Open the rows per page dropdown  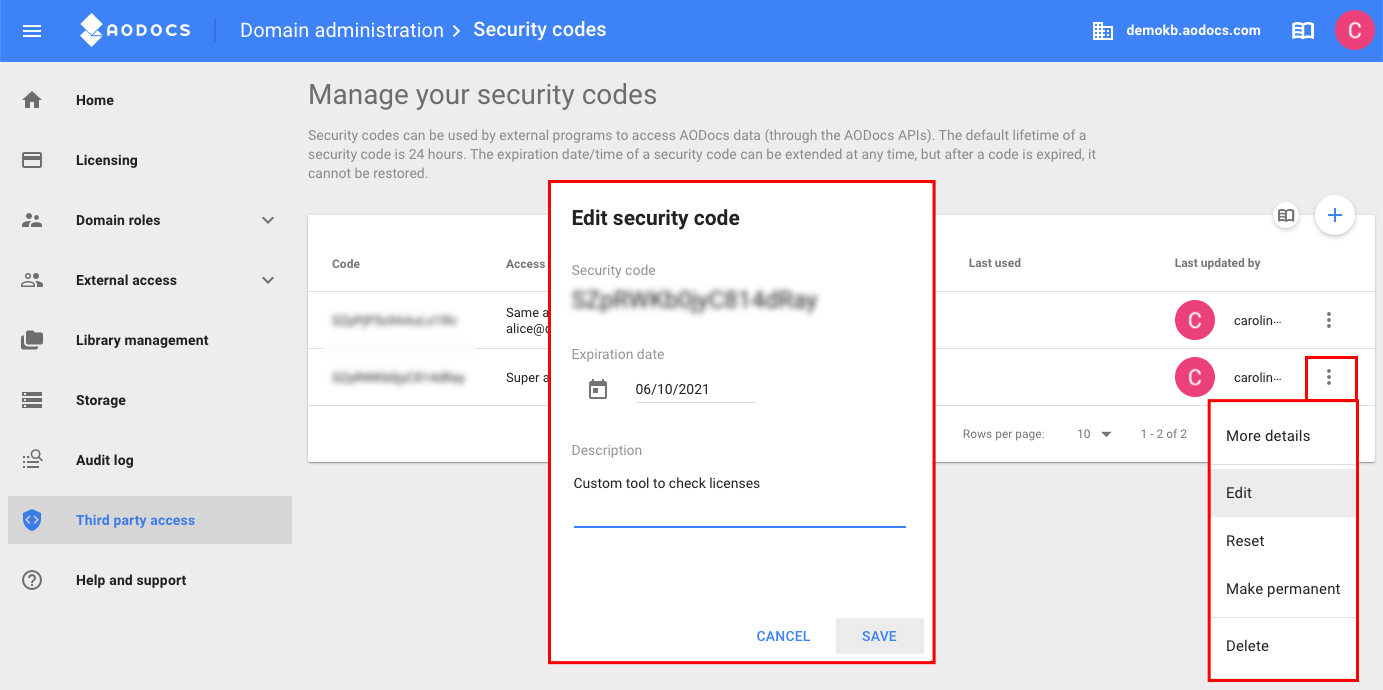(x=1095, y=434)
